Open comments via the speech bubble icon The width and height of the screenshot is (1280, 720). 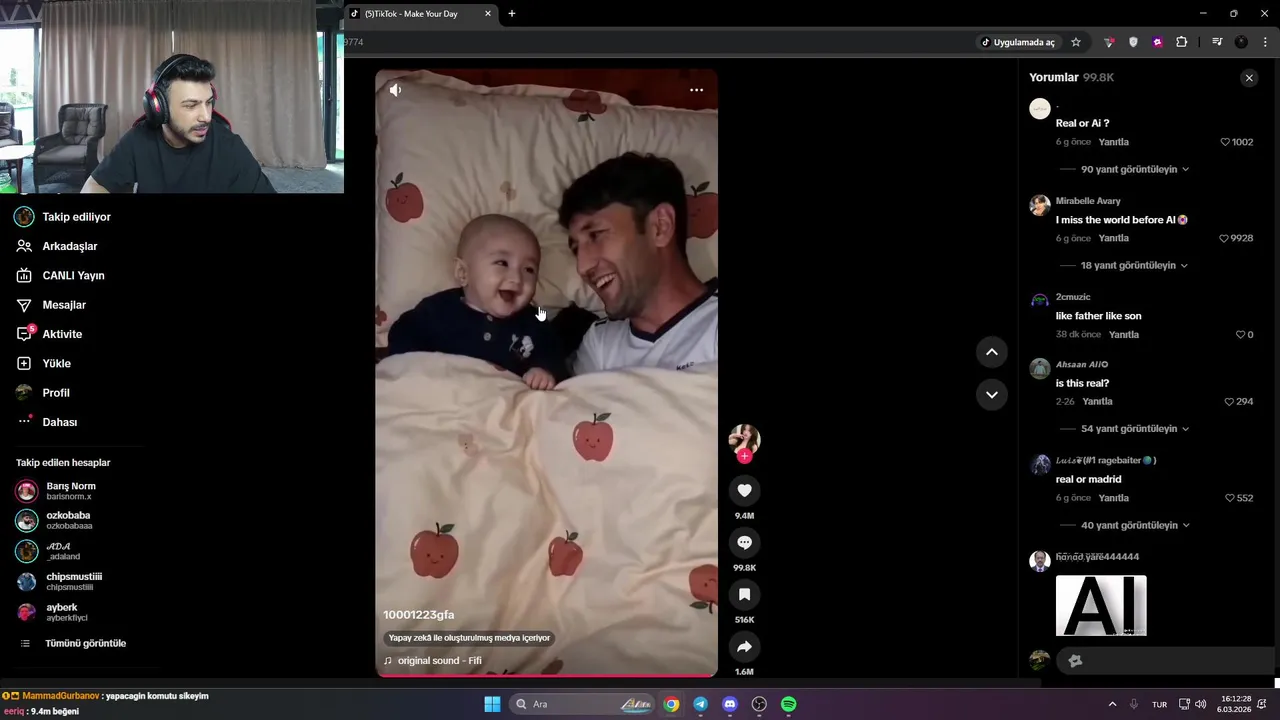[x=744, y=542]
